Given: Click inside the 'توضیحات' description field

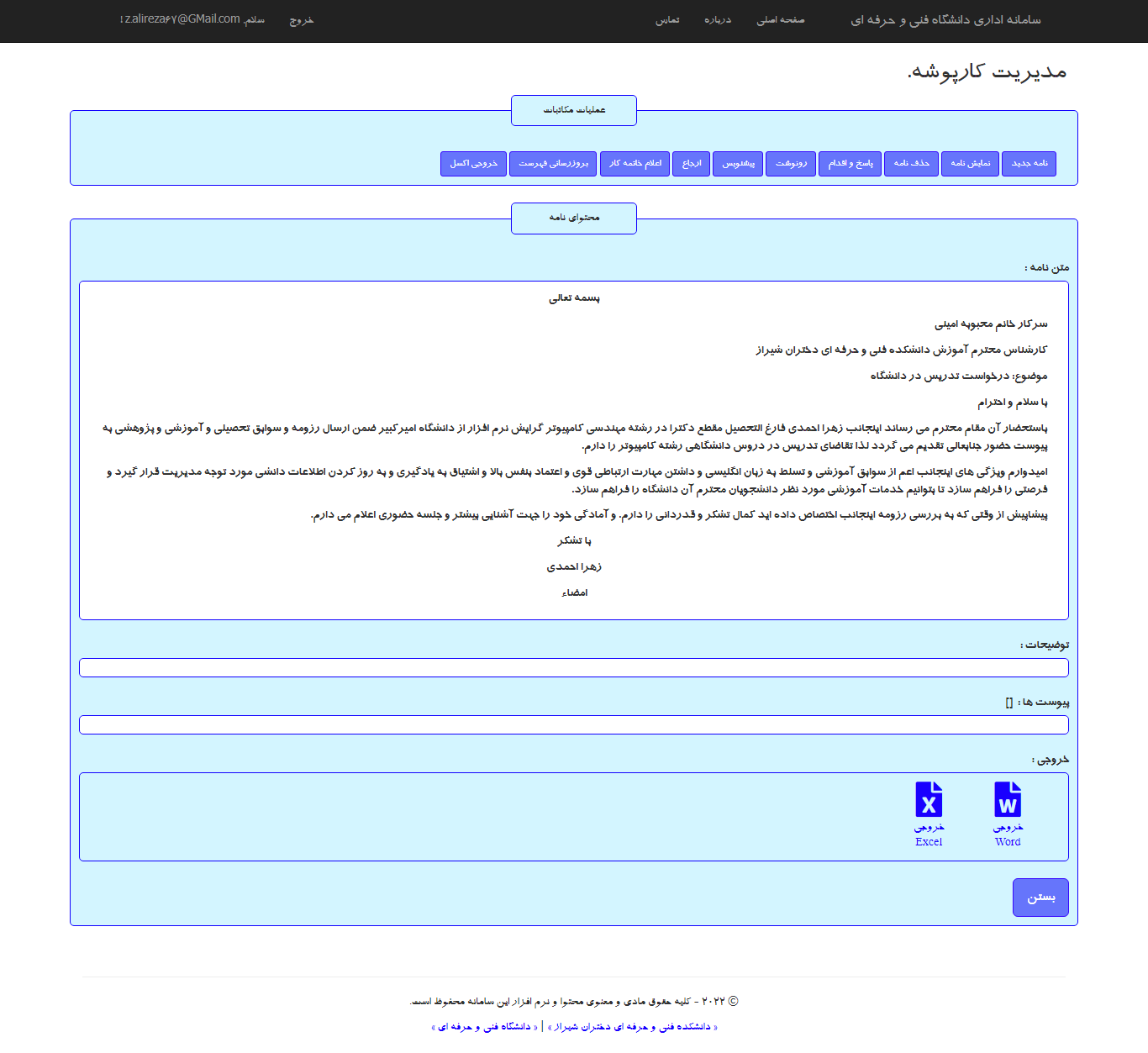Looking at the screenshot, I should pyautogui.click(x=573, y=667).
